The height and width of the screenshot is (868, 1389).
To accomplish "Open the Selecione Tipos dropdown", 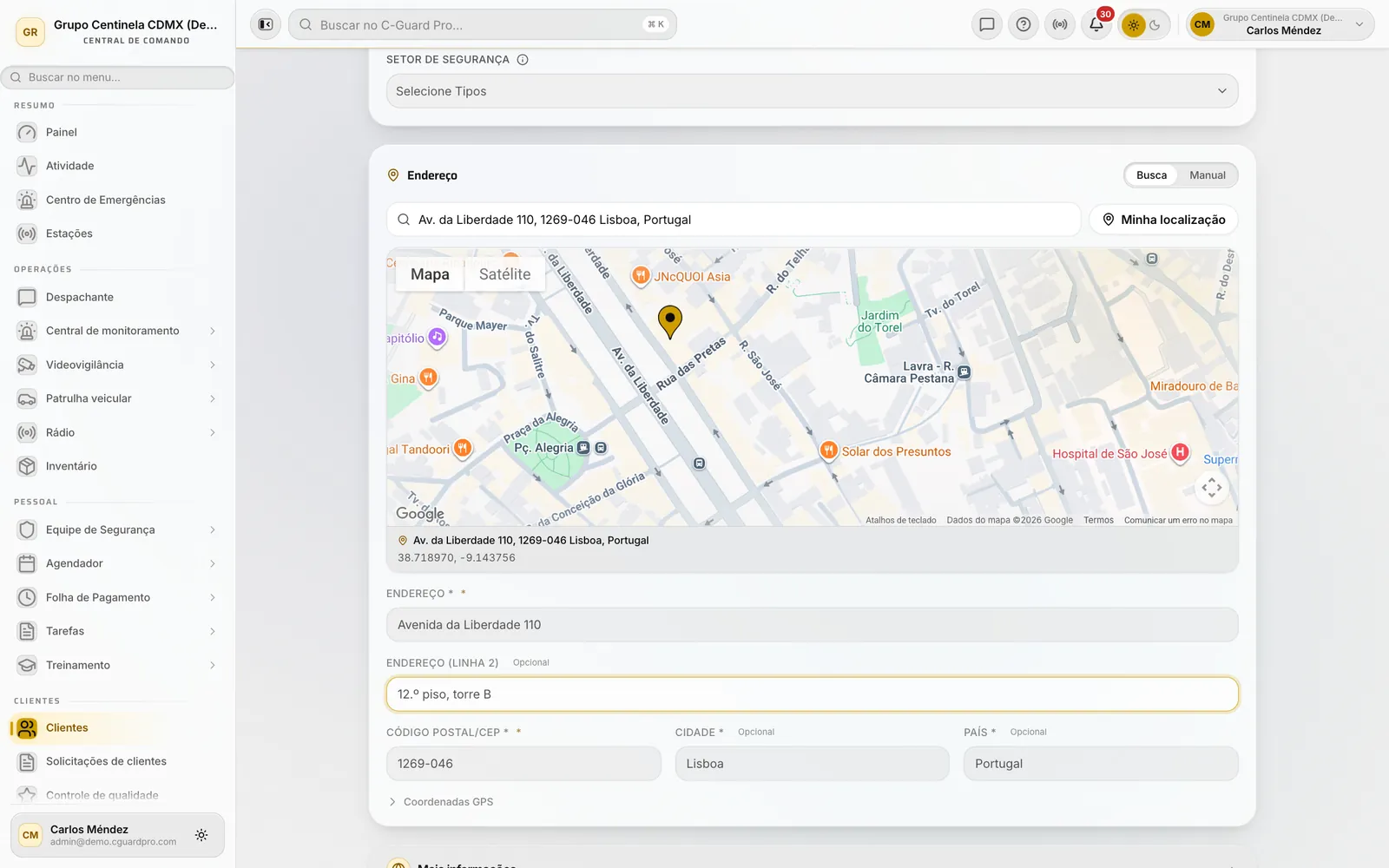I will [x=812, y=91].
